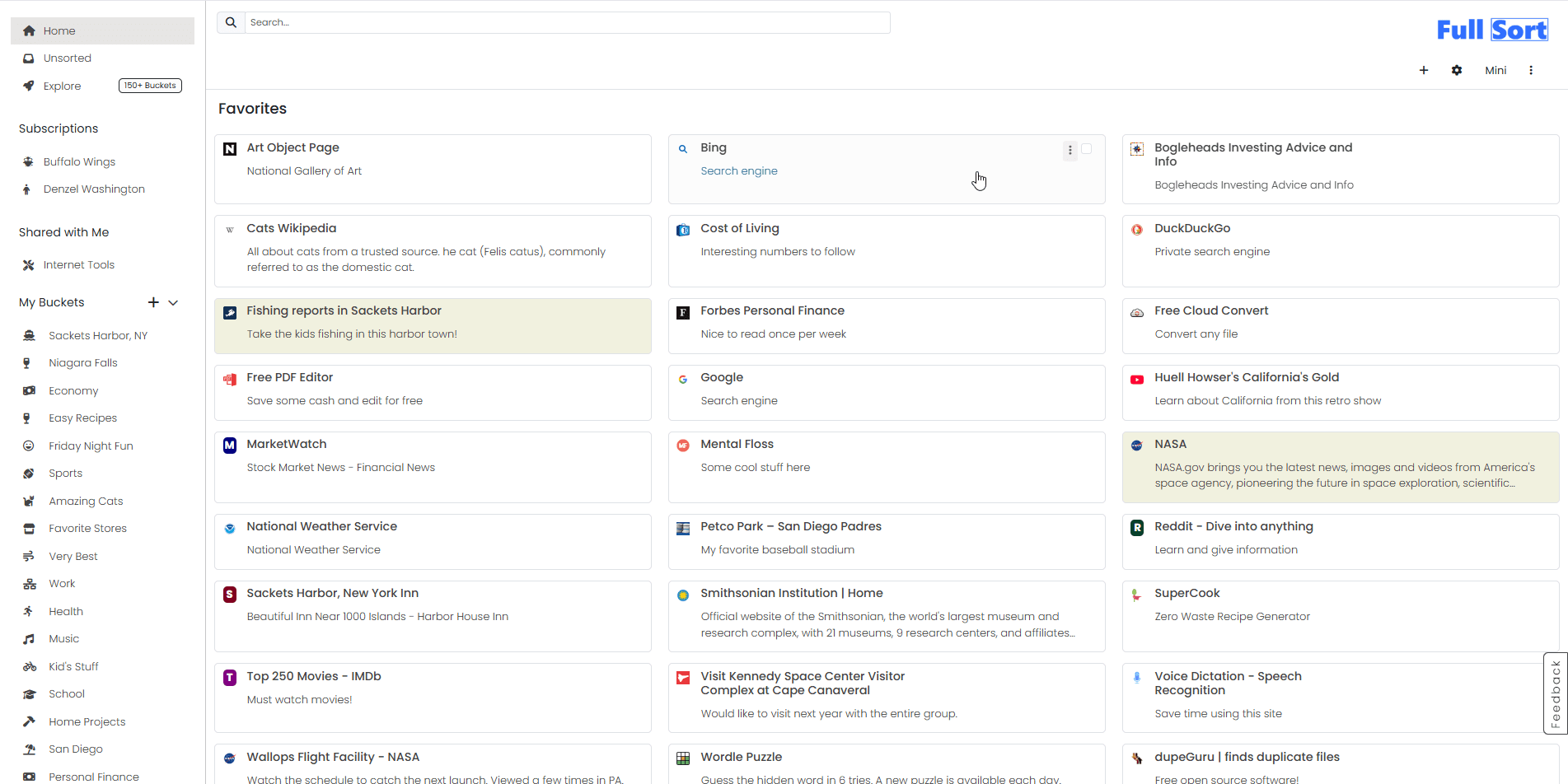Open Voice Dictation - Speech Recognition
The height and width of the screenshot is (784, 1568).
click(1228, 683)
